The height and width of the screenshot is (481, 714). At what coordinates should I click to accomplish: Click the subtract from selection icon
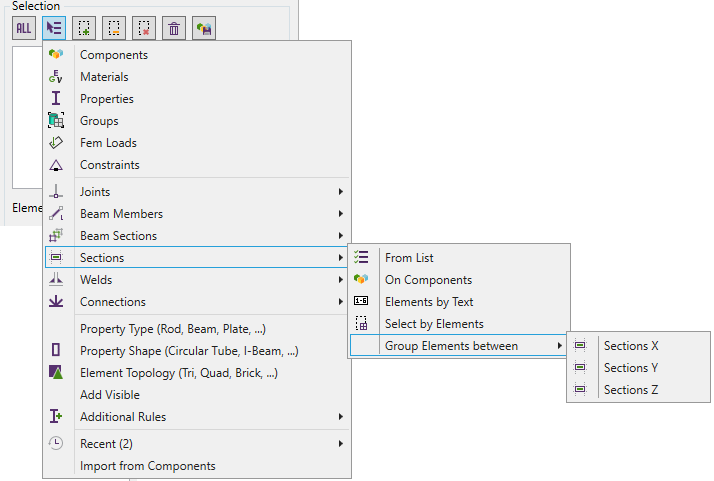click(x=114, y=29)
